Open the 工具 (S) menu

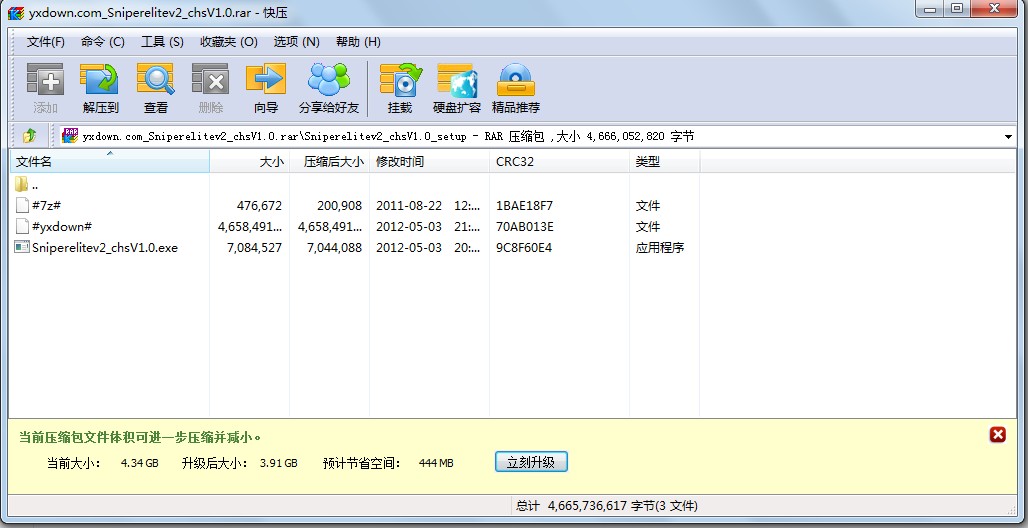[162, 42]
